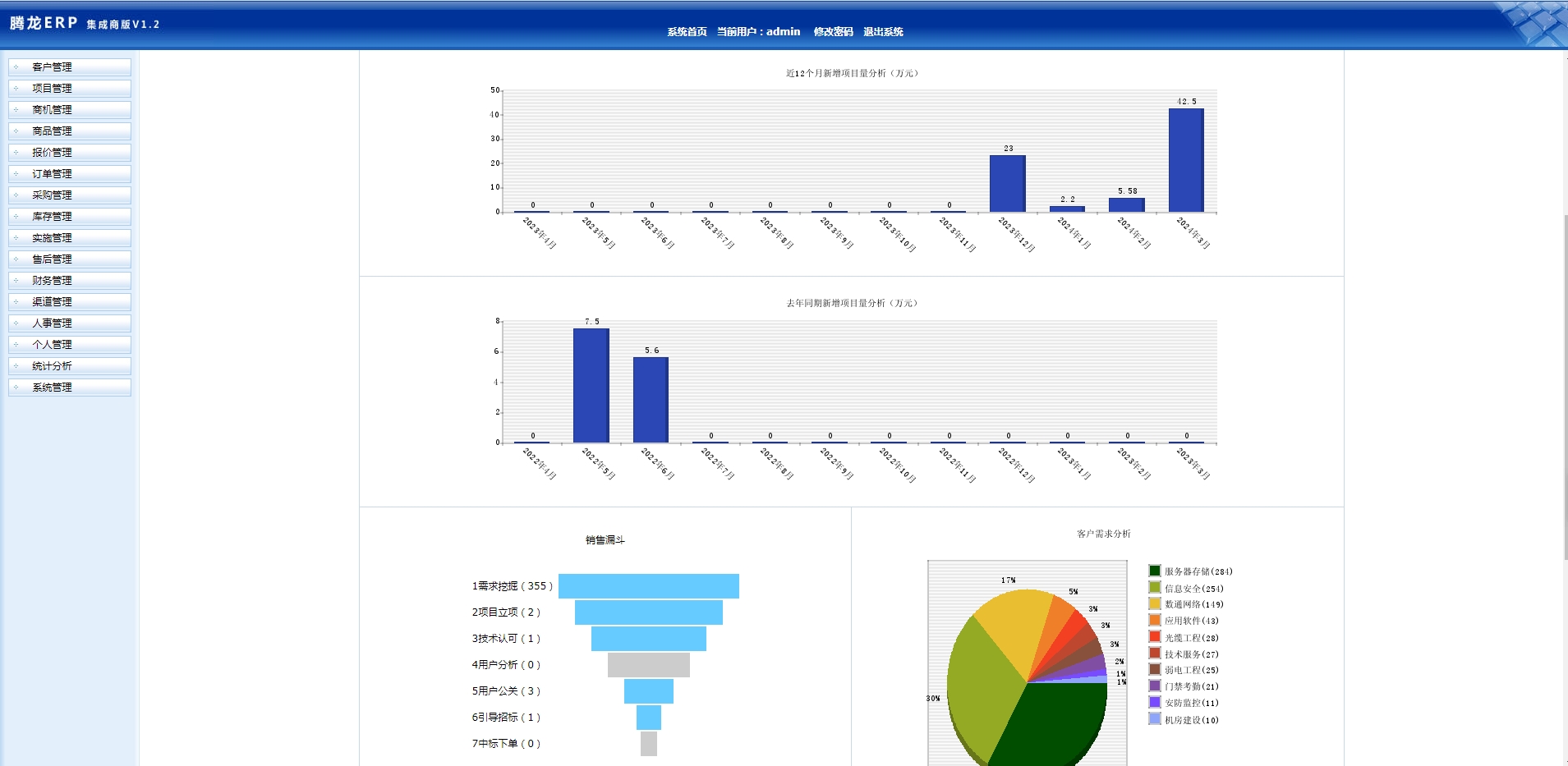Click the 1需求挖掘 funnel bar
1568x766 pixels.
[x=648, y=585]
